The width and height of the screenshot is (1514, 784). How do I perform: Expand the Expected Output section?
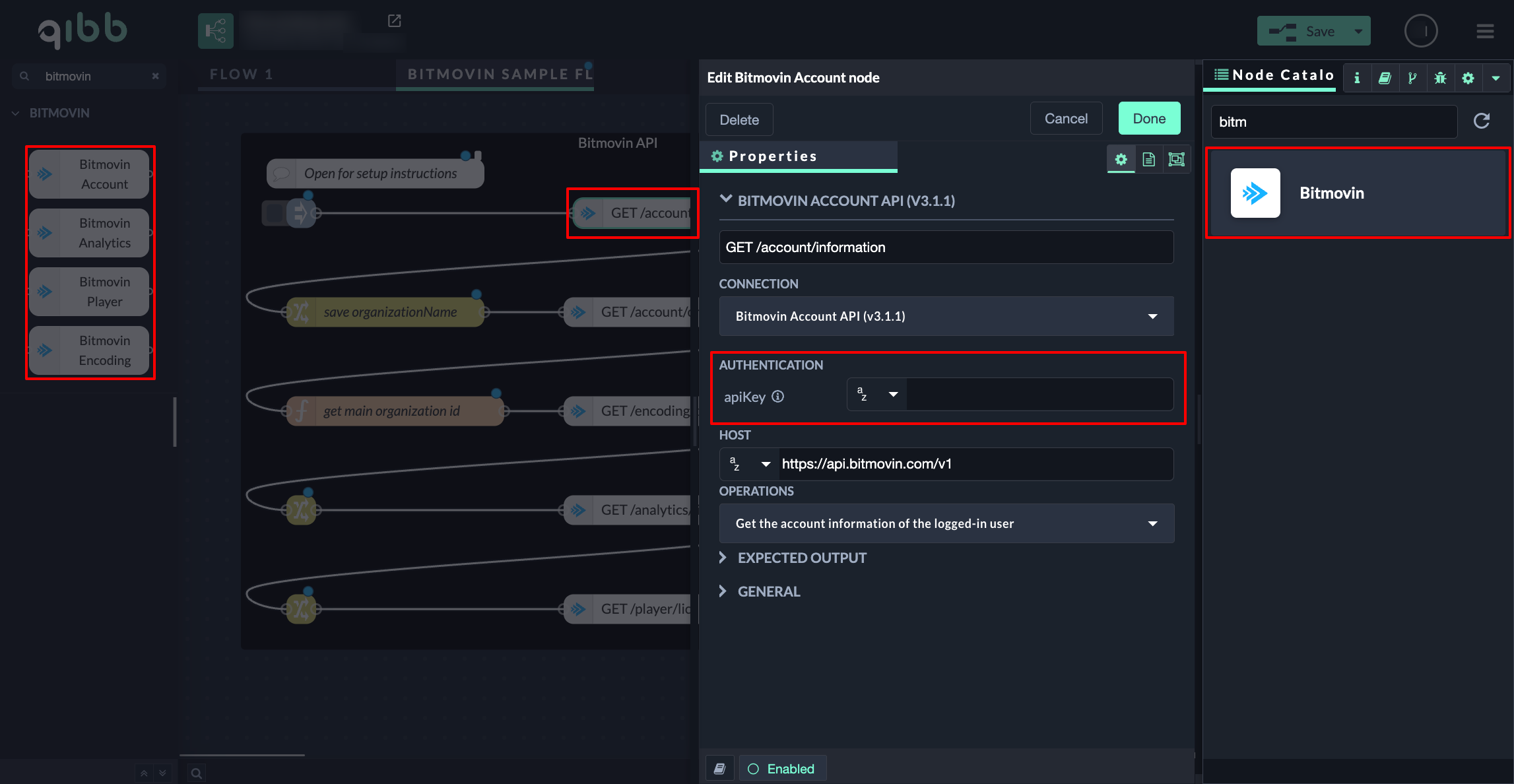pyautogui.click(x=801, y=558)
